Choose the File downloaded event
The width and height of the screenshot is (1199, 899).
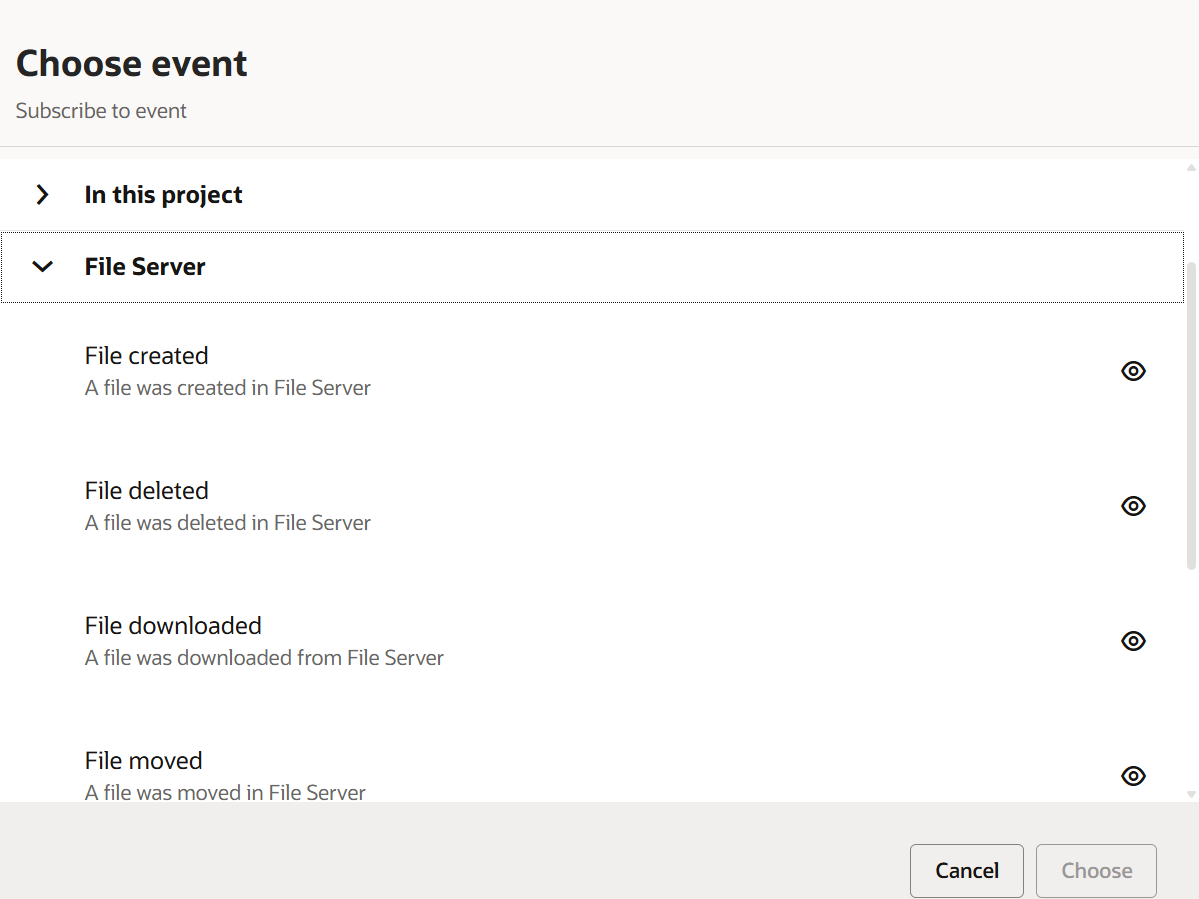tap(173, 626)
